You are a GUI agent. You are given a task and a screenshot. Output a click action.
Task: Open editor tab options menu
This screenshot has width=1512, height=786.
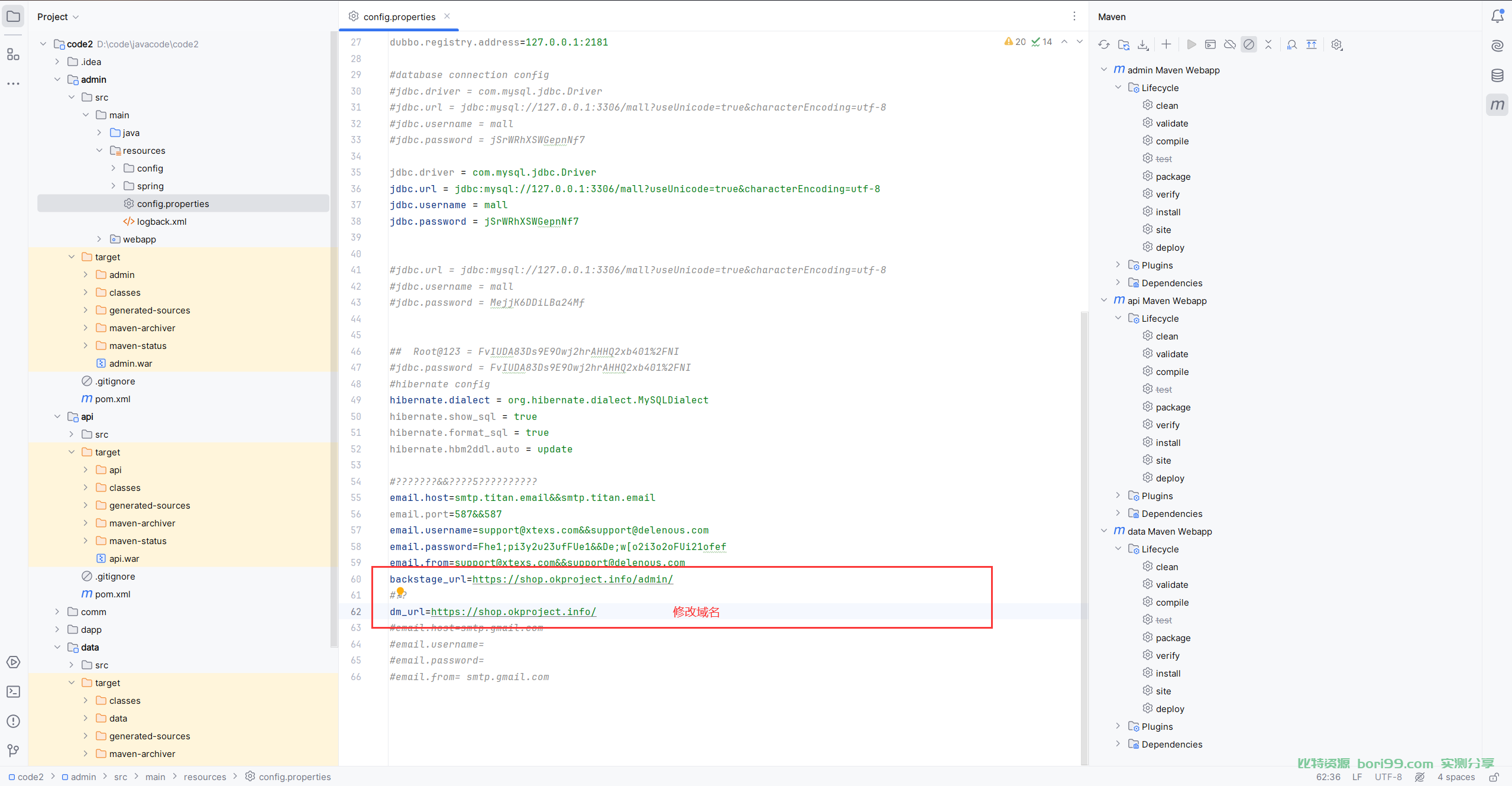coord(1074,16)
